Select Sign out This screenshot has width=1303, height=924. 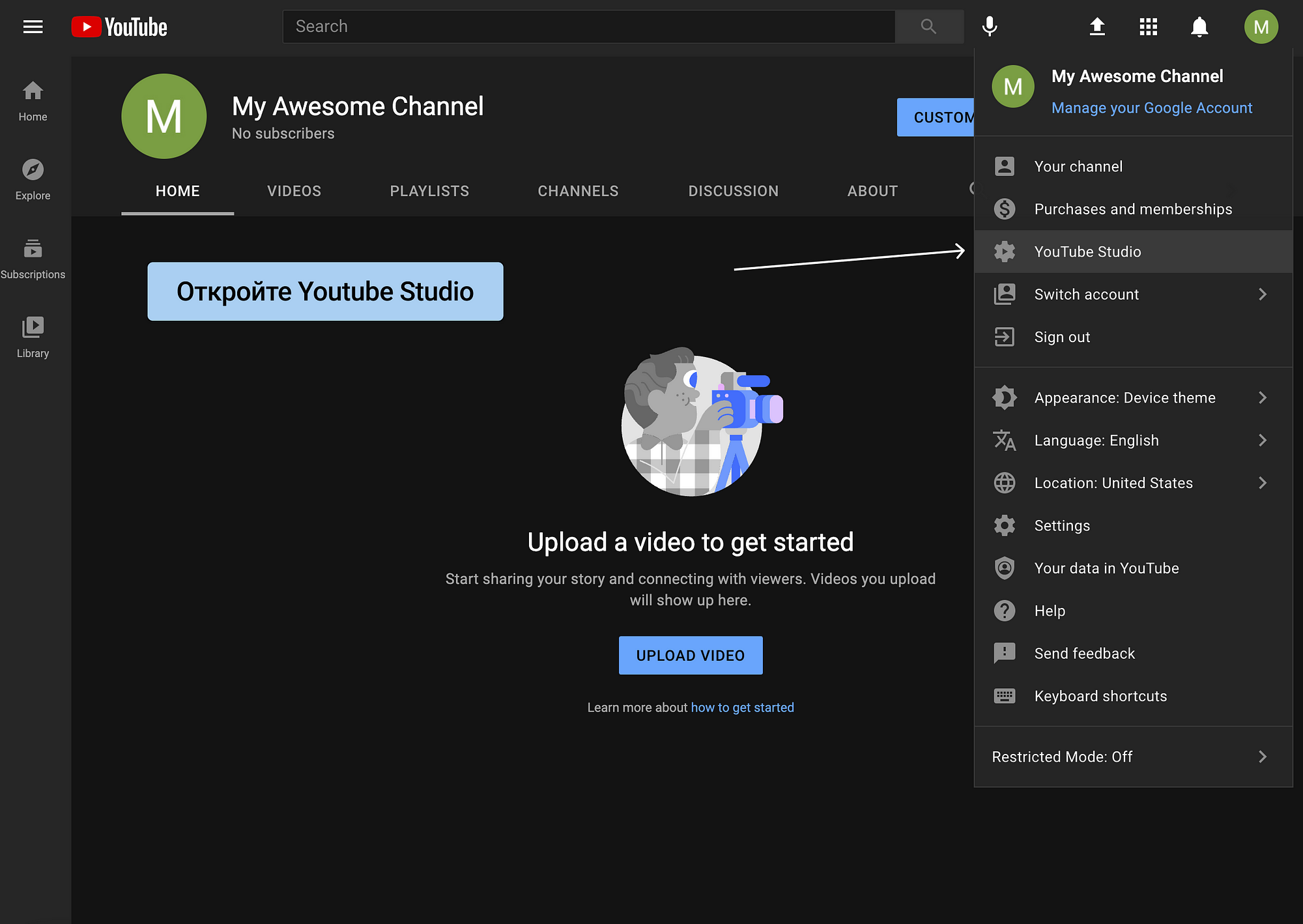[1133, 337]
